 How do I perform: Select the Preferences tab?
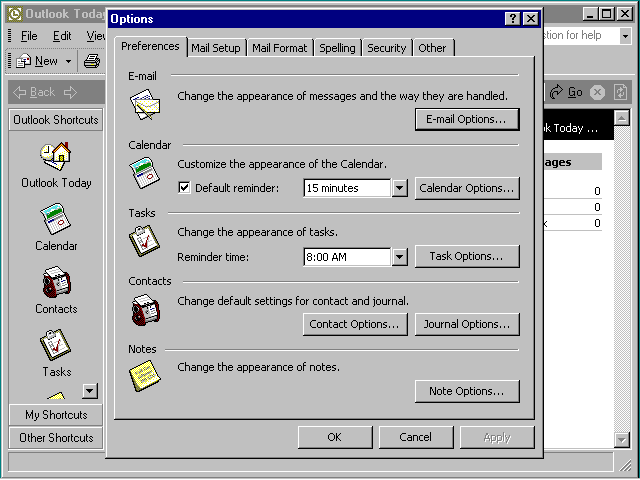point(150,47)
